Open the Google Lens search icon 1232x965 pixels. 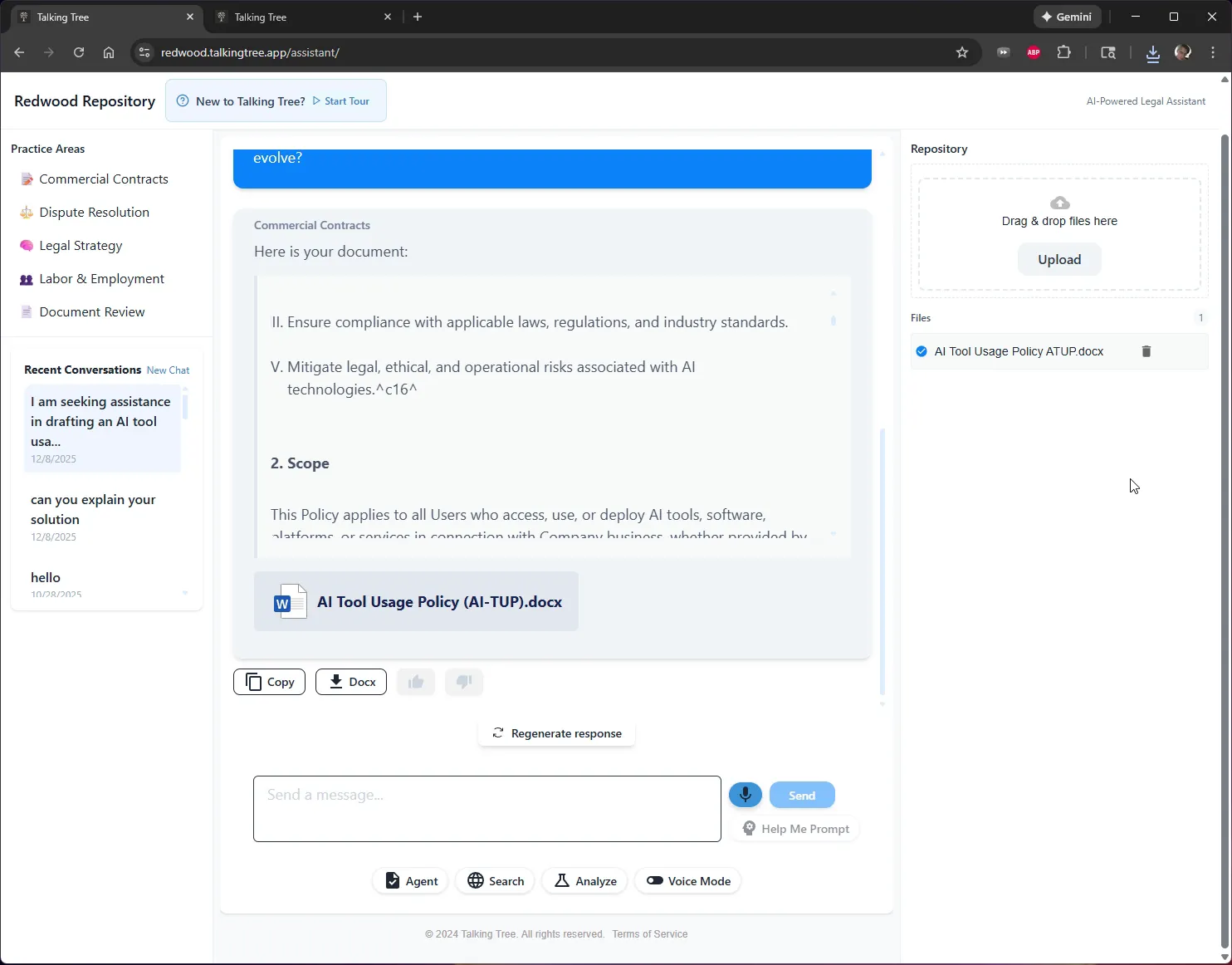point(1108,52)
